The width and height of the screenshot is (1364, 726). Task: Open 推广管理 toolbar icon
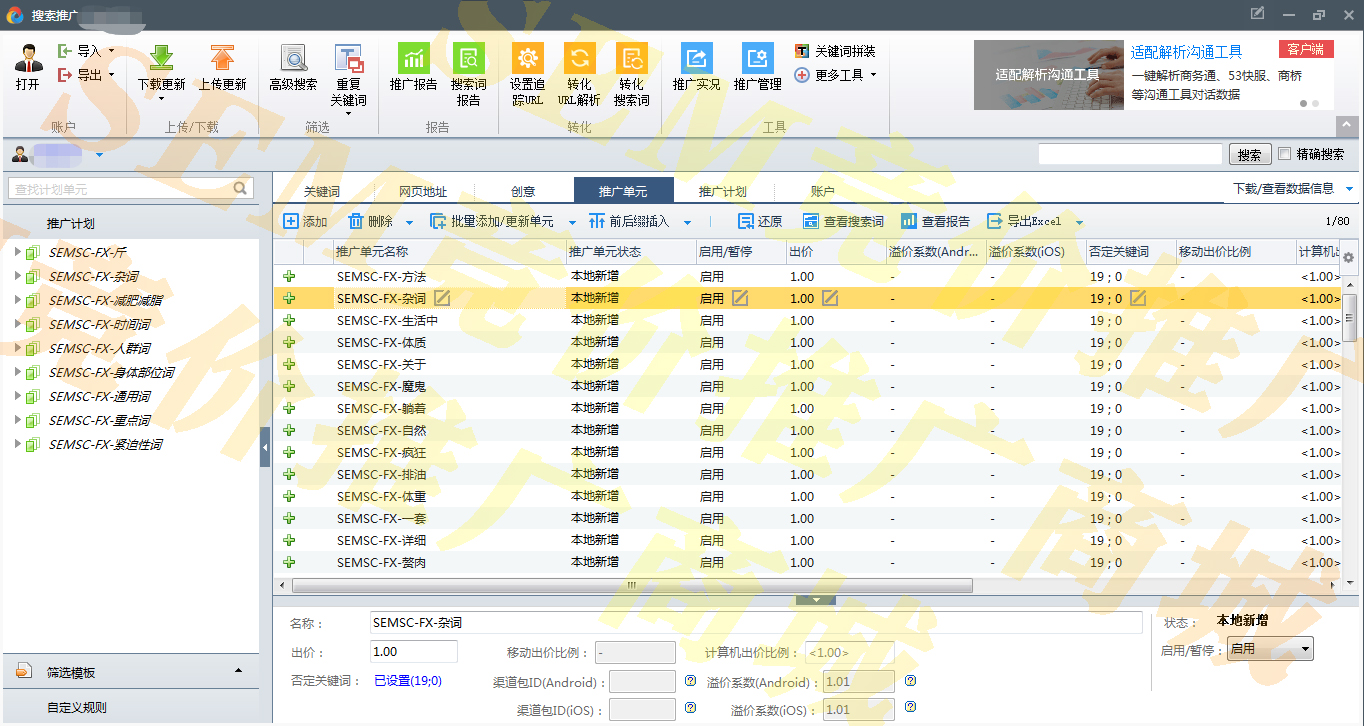click(x=757, y=58)
